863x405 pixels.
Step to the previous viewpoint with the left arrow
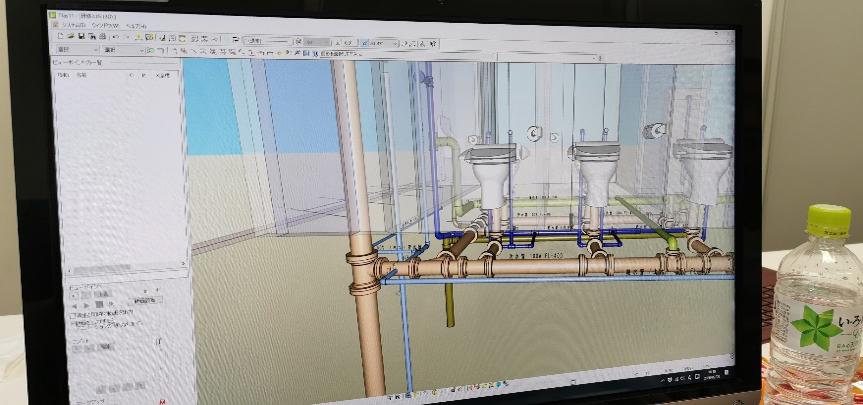[75, 306]
